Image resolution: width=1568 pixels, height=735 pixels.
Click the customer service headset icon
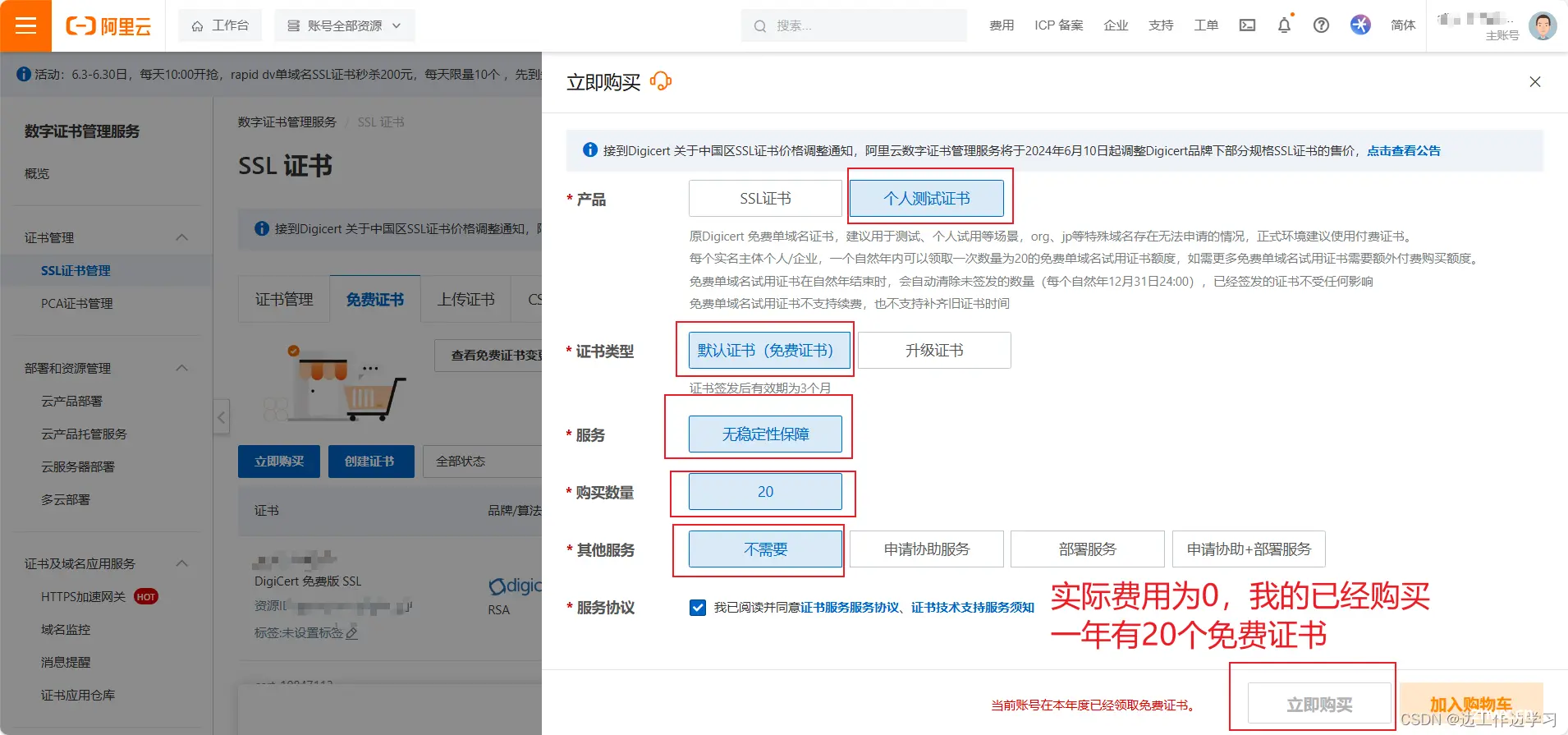661,81
